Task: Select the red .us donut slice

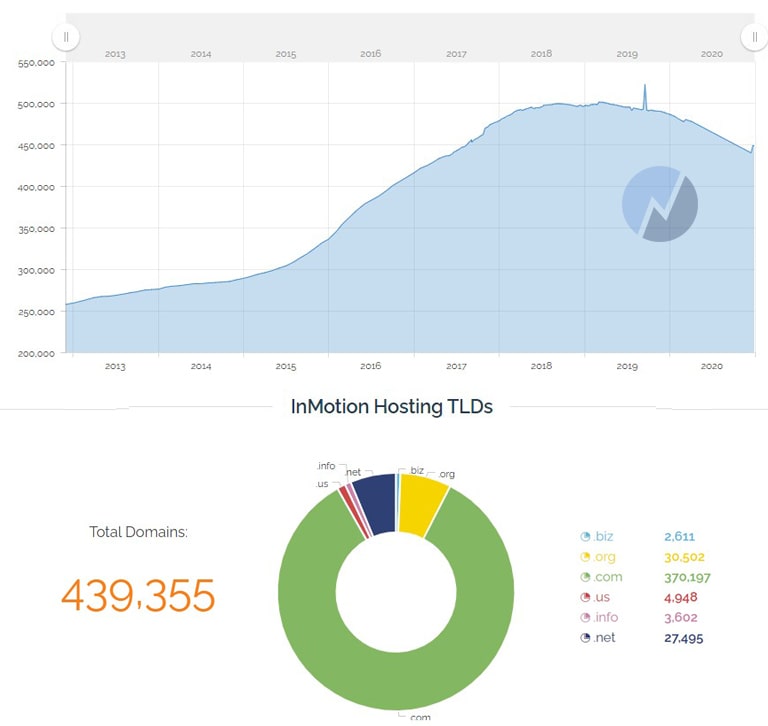Action: [x=354, y=514]
